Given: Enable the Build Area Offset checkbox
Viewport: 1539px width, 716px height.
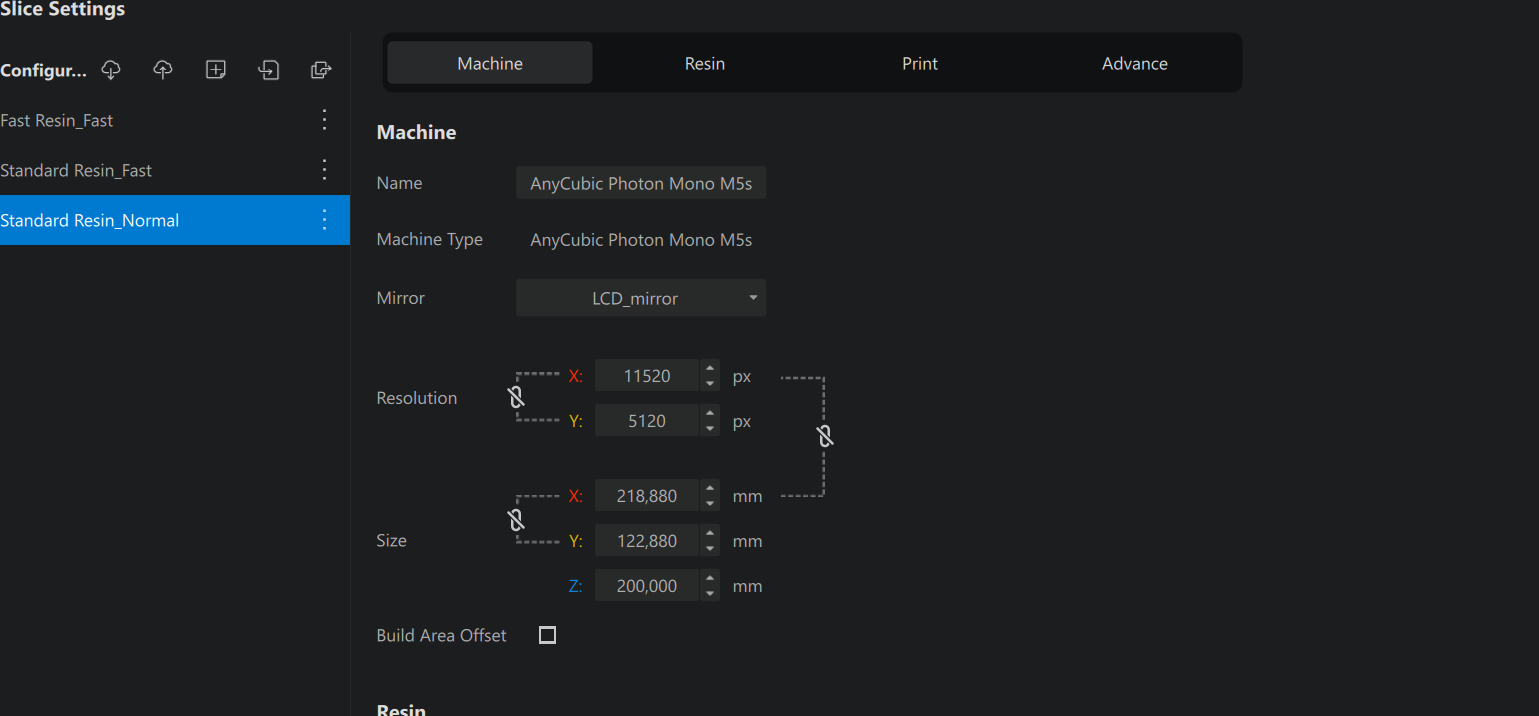Looking at the screenshot, I should click(x=547, y=635).
